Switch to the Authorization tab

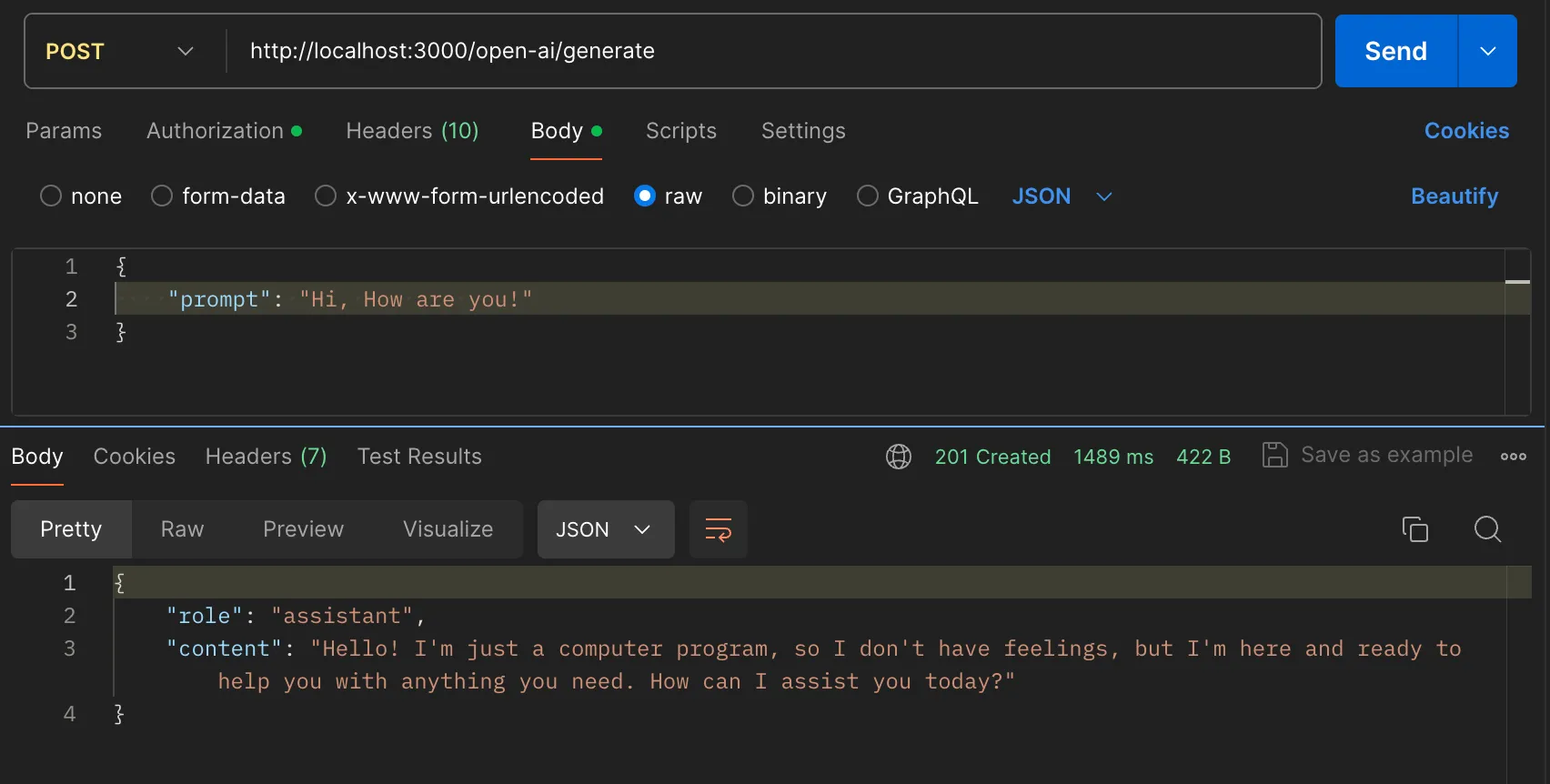(x=224, y=131)
